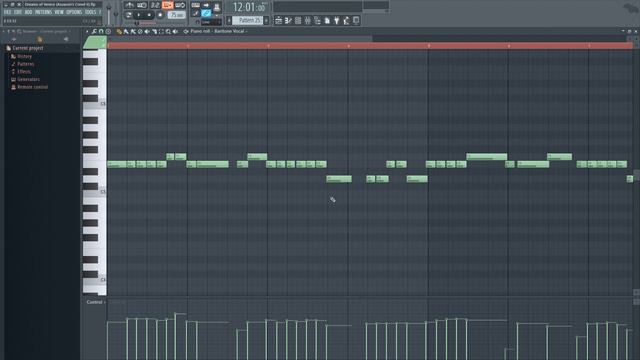The image size is (640, 360).
Task: Toggle wait for input before recording
Action: coord(142,5)
